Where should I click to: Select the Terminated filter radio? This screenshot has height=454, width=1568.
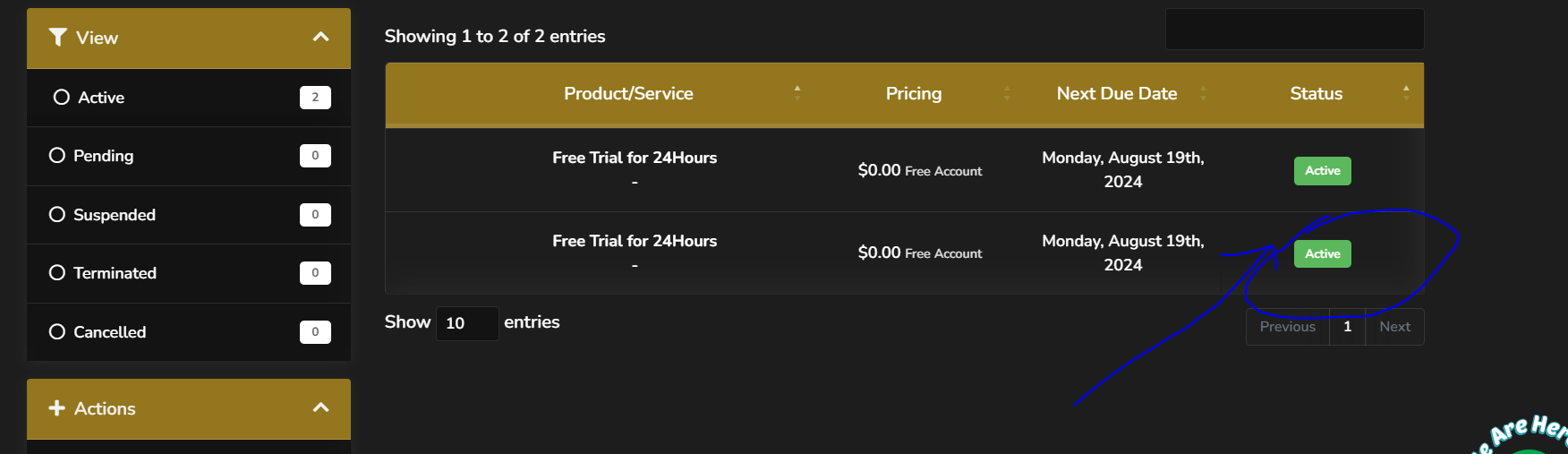point(57,273)
